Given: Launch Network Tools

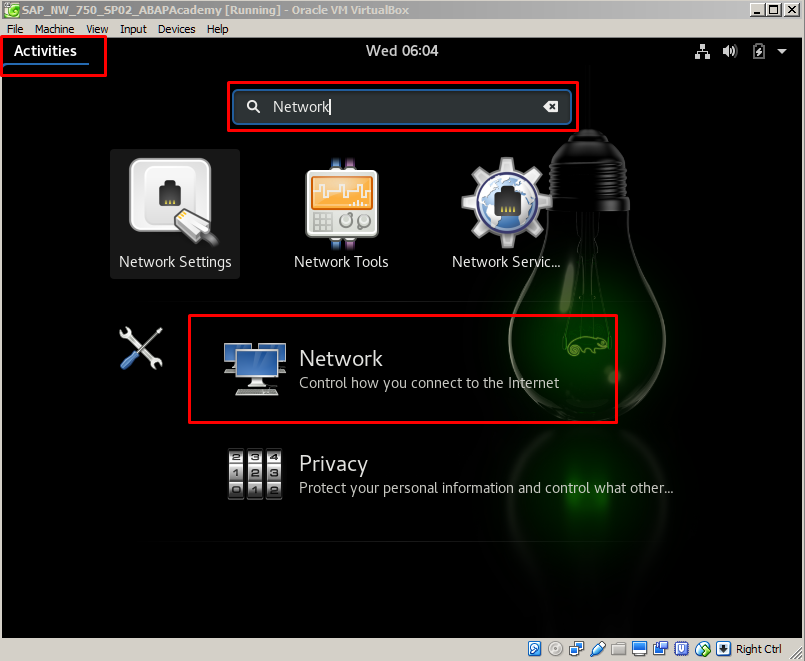Looking at the screenshot, I should (x=341, y=213).
